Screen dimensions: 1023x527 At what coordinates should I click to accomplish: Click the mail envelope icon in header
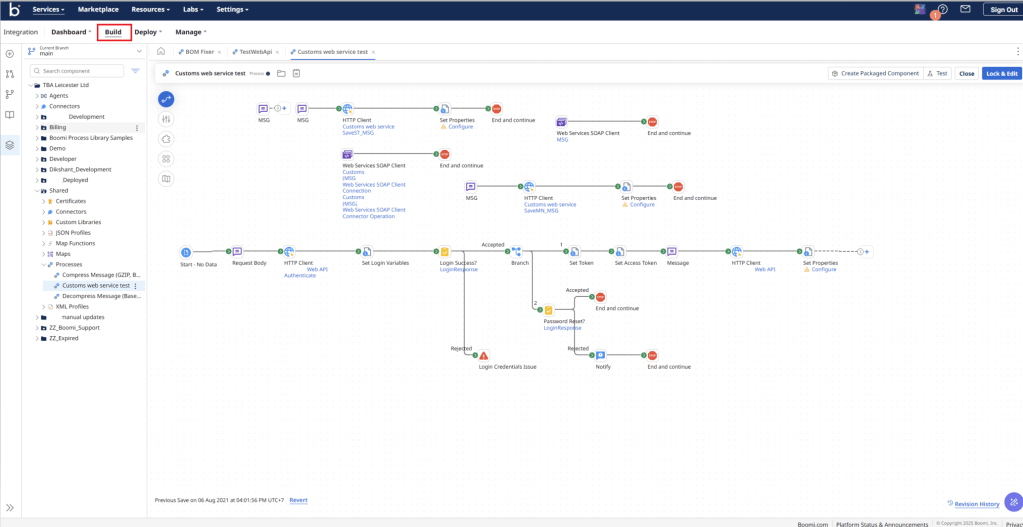[965, 10]
